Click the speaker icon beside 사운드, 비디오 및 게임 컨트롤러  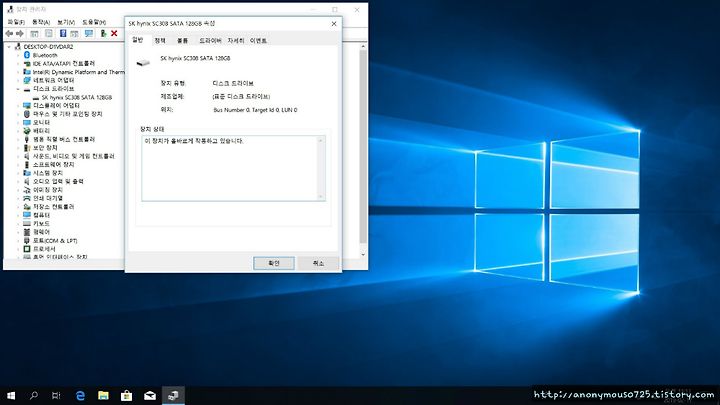[27, 156]
